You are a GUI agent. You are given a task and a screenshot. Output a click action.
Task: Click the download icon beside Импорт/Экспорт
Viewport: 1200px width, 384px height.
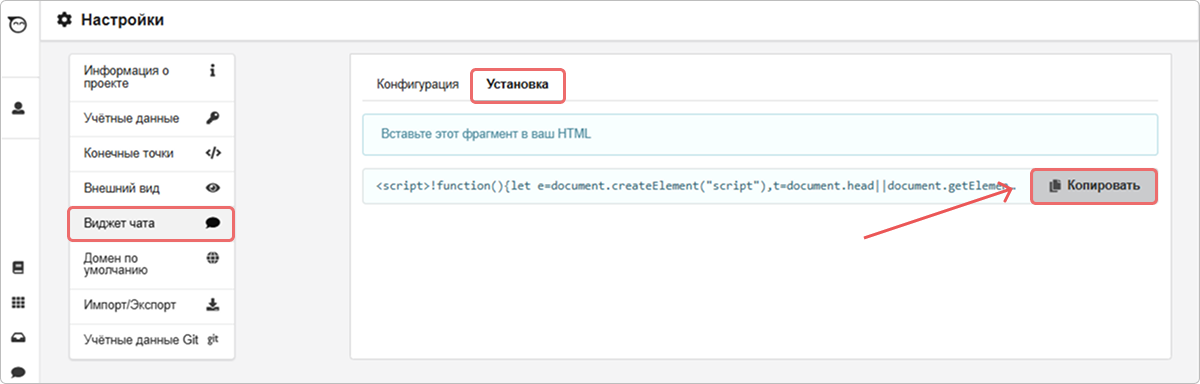coord(212,304)
